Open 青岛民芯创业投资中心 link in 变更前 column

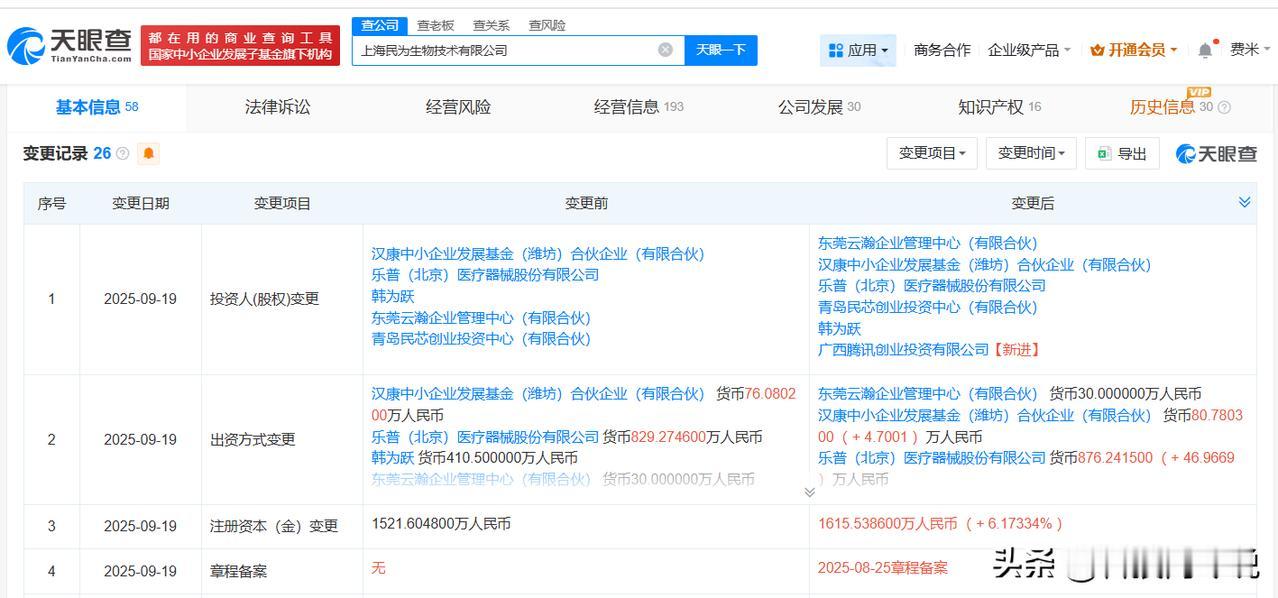[481, 339]
